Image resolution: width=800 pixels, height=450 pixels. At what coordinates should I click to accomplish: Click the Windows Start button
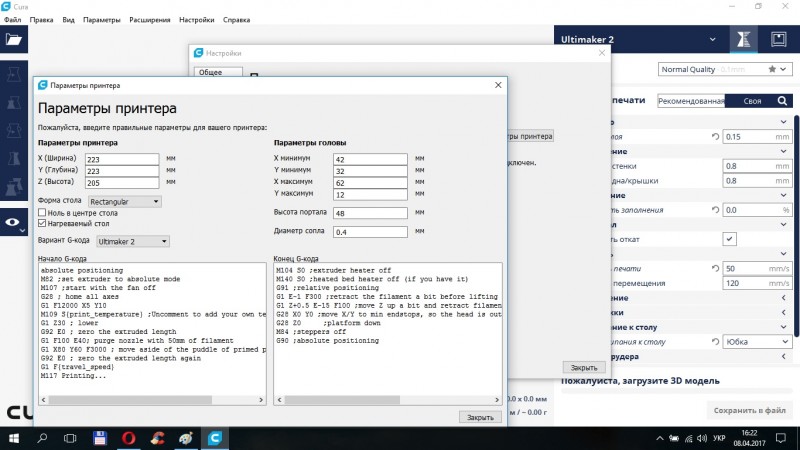pos(14,438)
